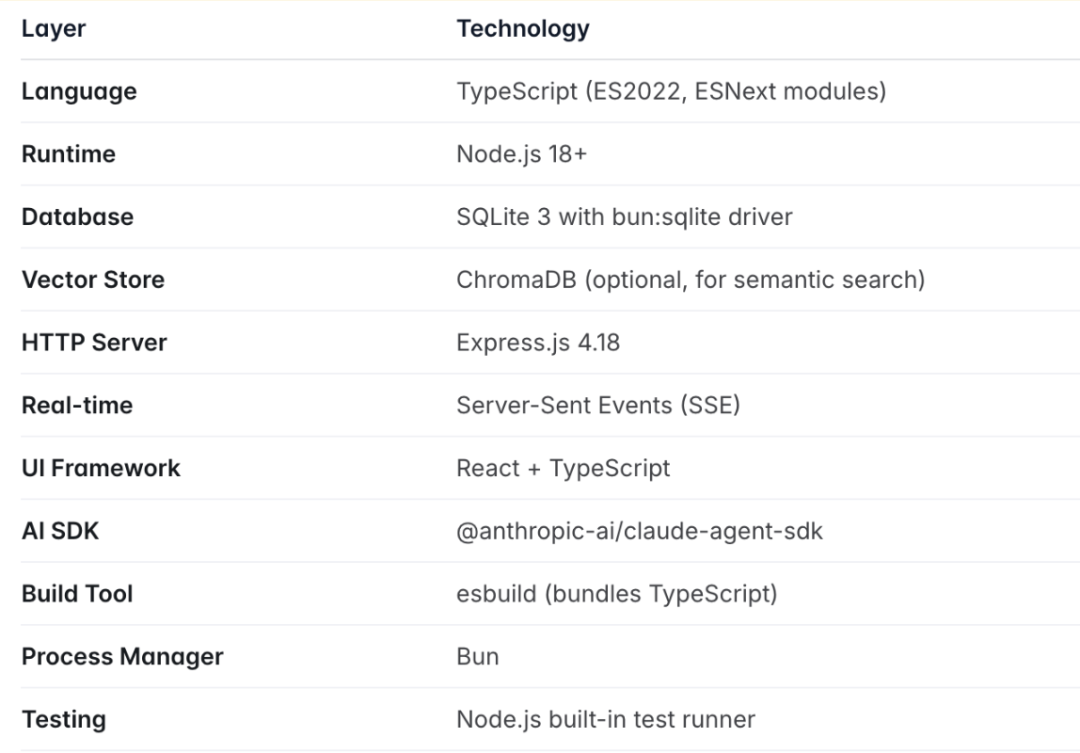Click the "@anthropic-ai/claude-agent-sdk" package name
The height and width of the screenshot is (753, 1080).
640,531
